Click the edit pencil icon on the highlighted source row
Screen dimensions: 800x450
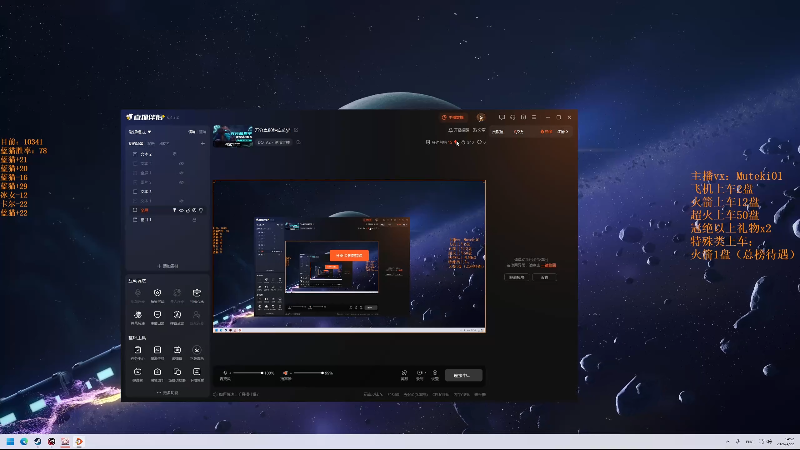pos(188,210)
